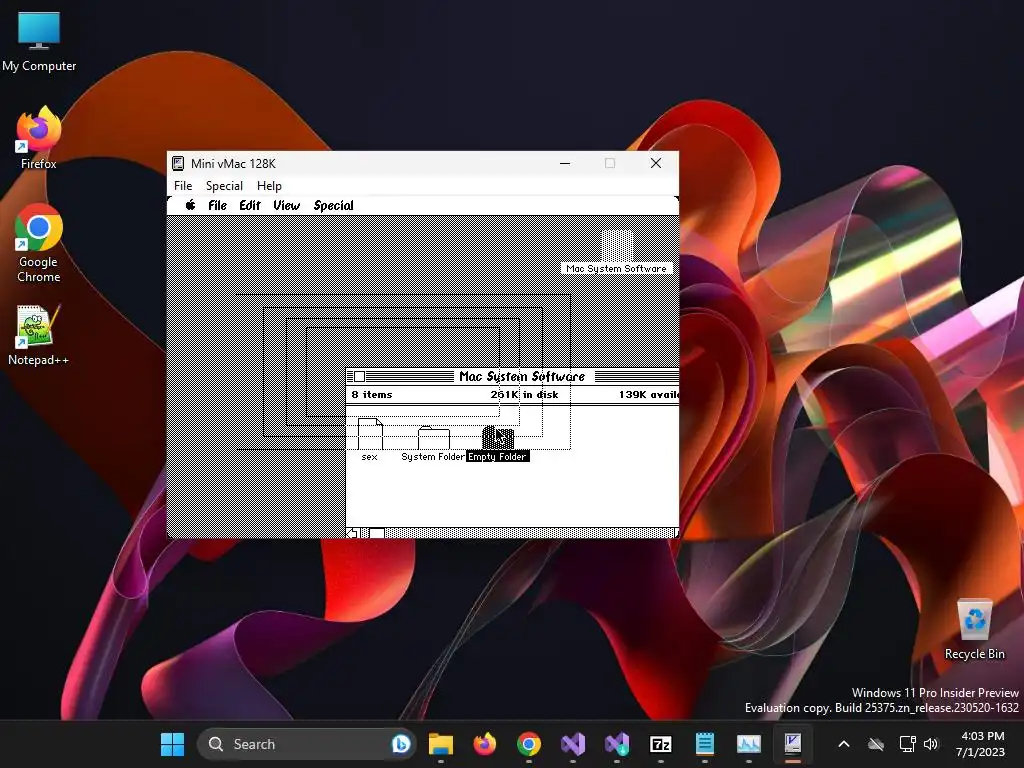Image resolution: width=1024 pixels, height=768 pixels.
Task: Open the resource monitor taskbar icon
Action: click(748, 744)
